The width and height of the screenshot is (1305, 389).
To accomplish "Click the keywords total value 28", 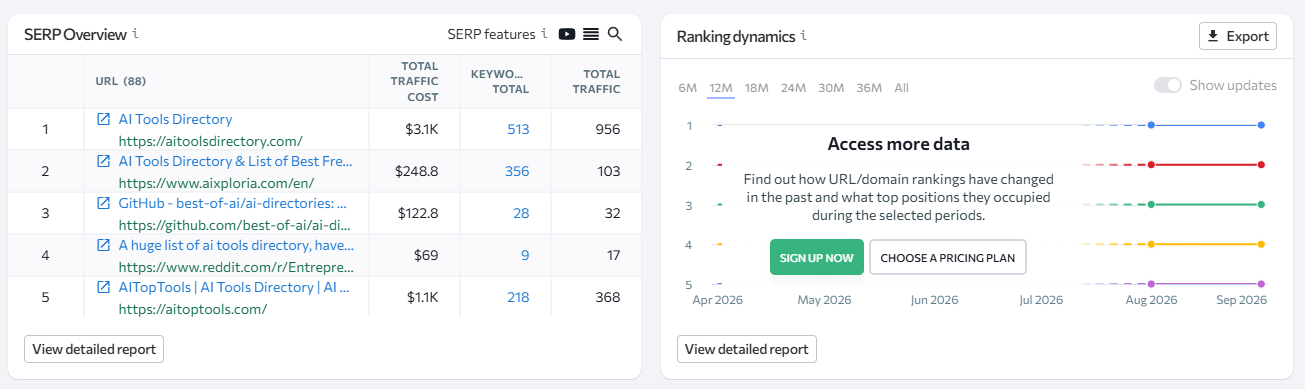I will pyautogui.click(x=521, y=213).
